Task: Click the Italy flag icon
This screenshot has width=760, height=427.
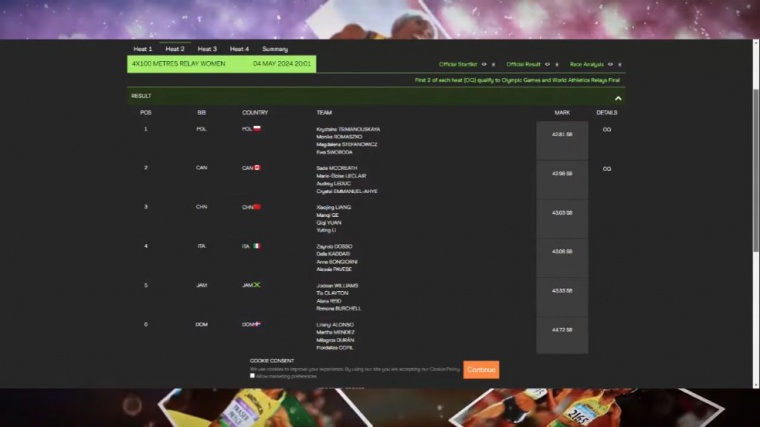Action: [256, 246]
